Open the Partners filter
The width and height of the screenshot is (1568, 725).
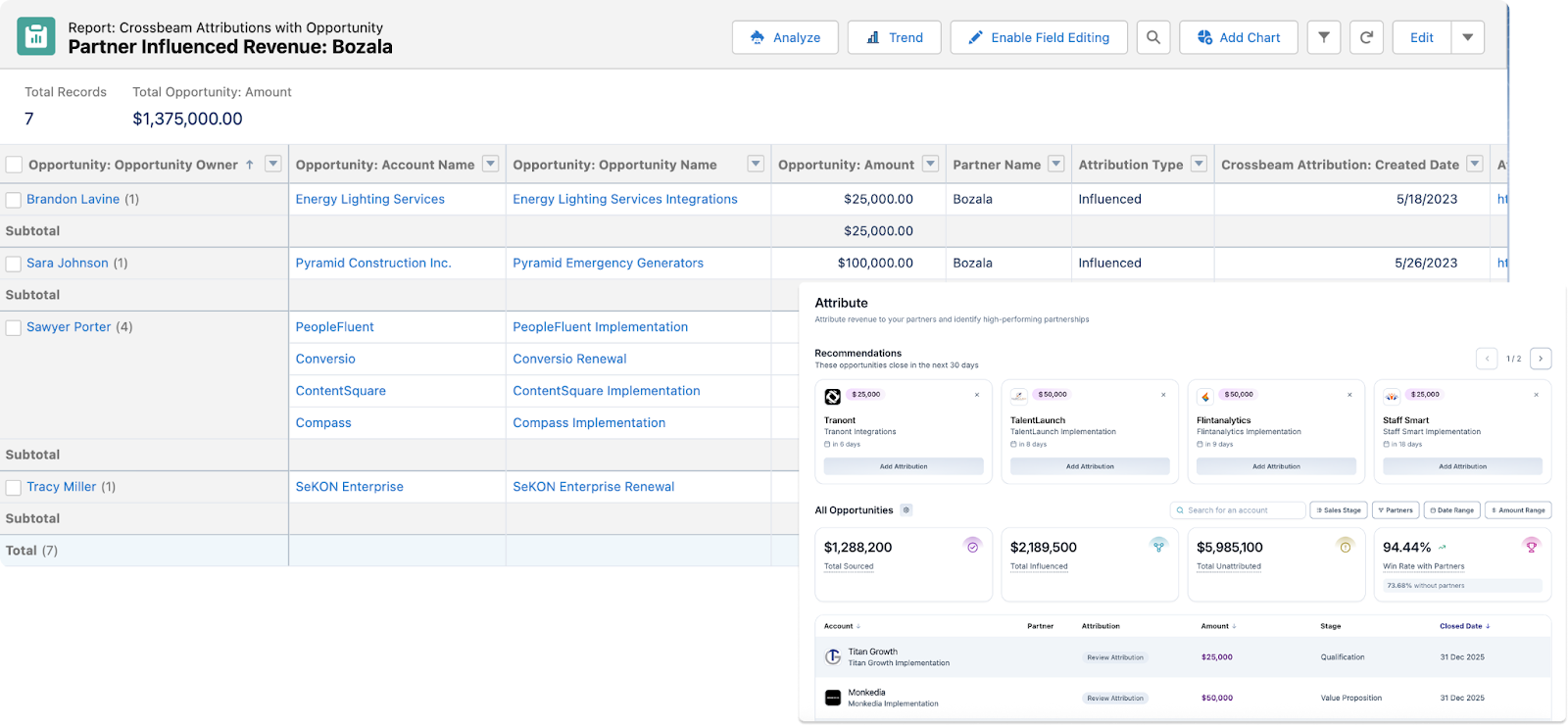click(x=1396, y=510)
